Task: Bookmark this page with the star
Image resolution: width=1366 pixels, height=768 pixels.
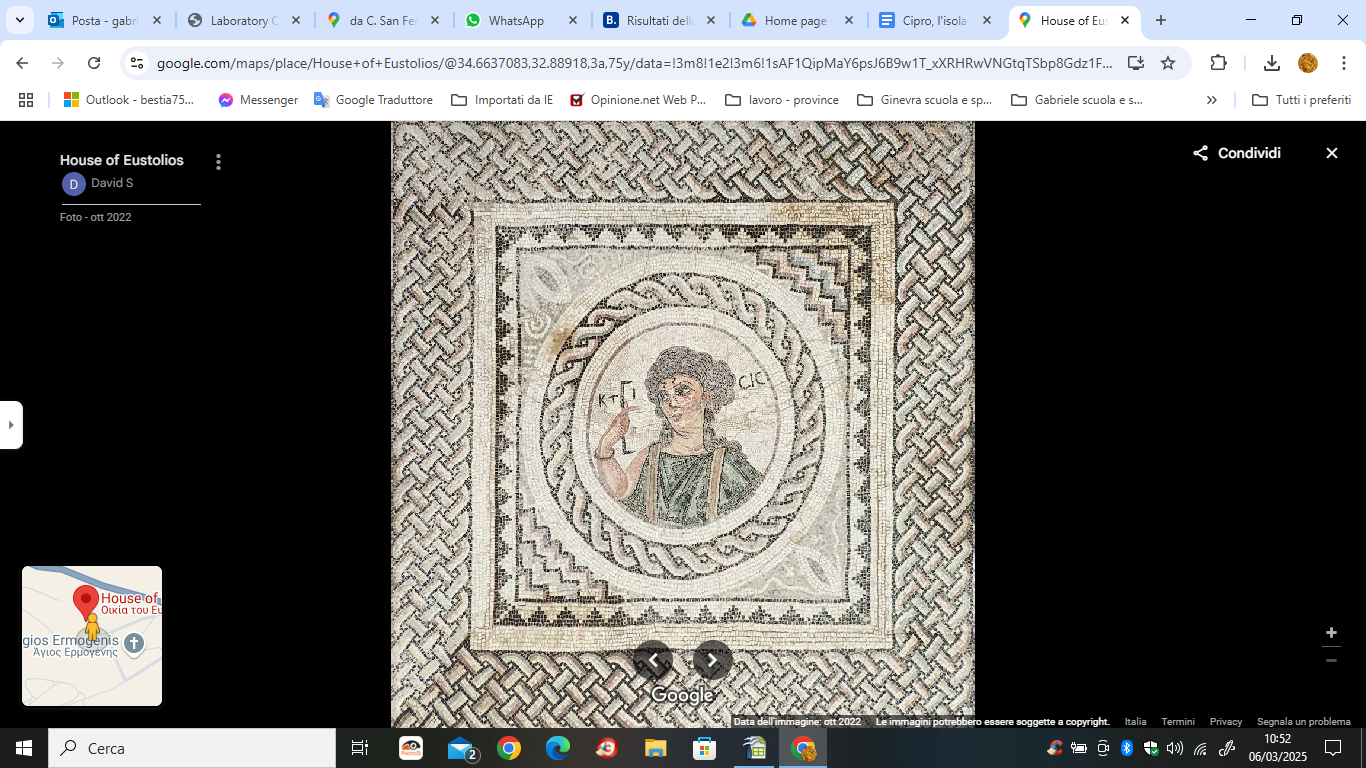Action: 1167,63
